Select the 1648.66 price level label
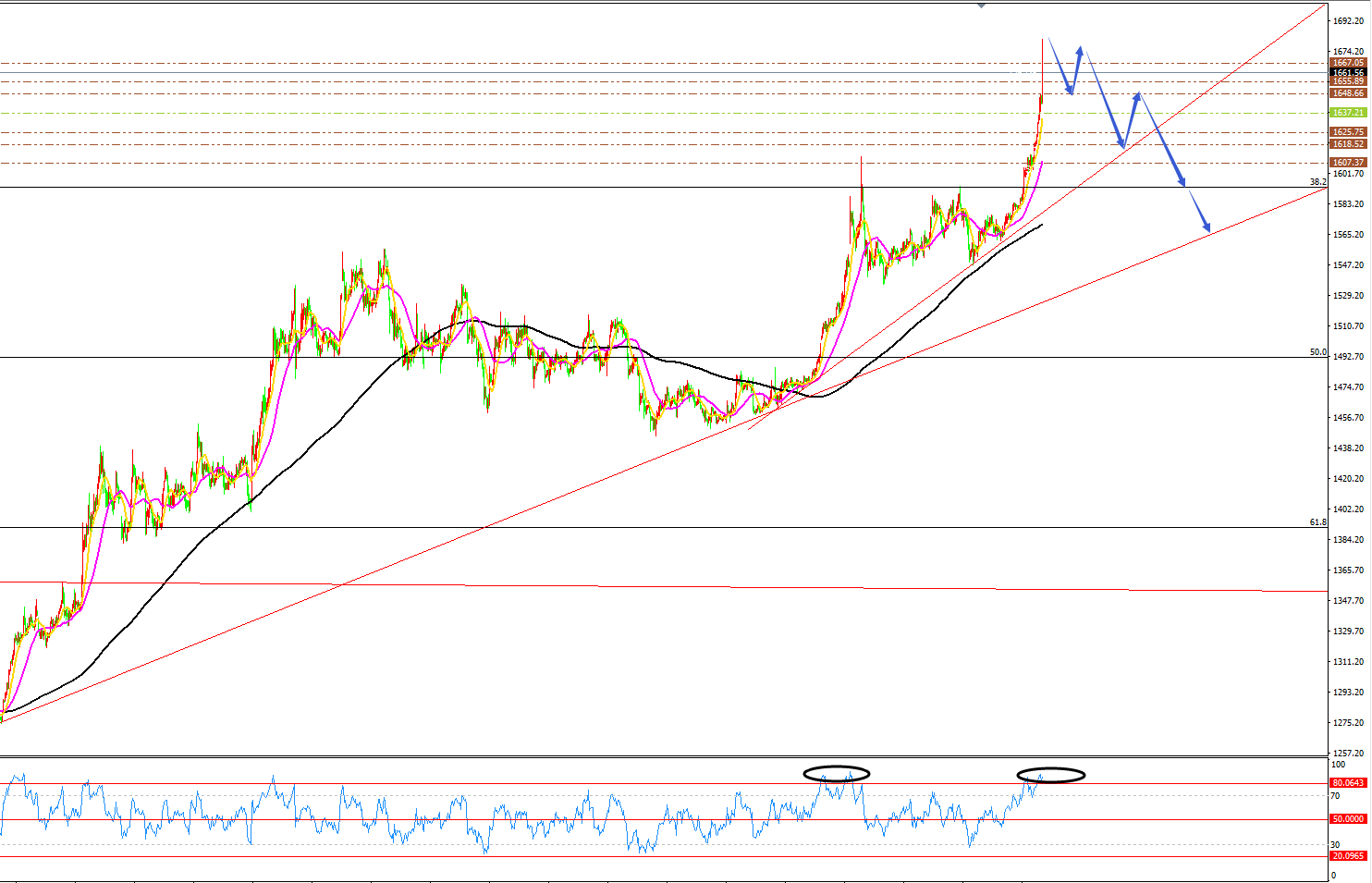The image size is (1372, 883). [1347, 93]
